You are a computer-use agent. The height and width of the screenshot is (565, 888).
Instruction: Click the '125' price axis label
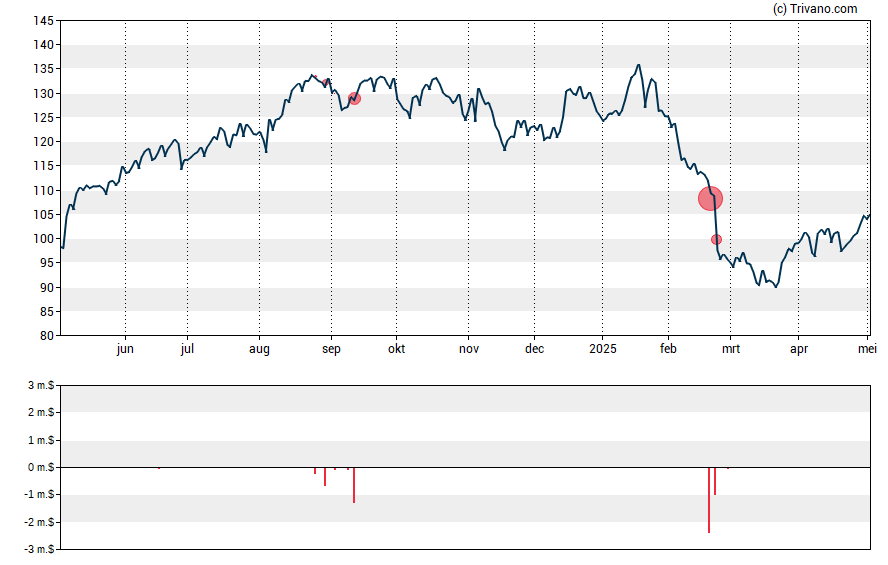coord(44,118)
